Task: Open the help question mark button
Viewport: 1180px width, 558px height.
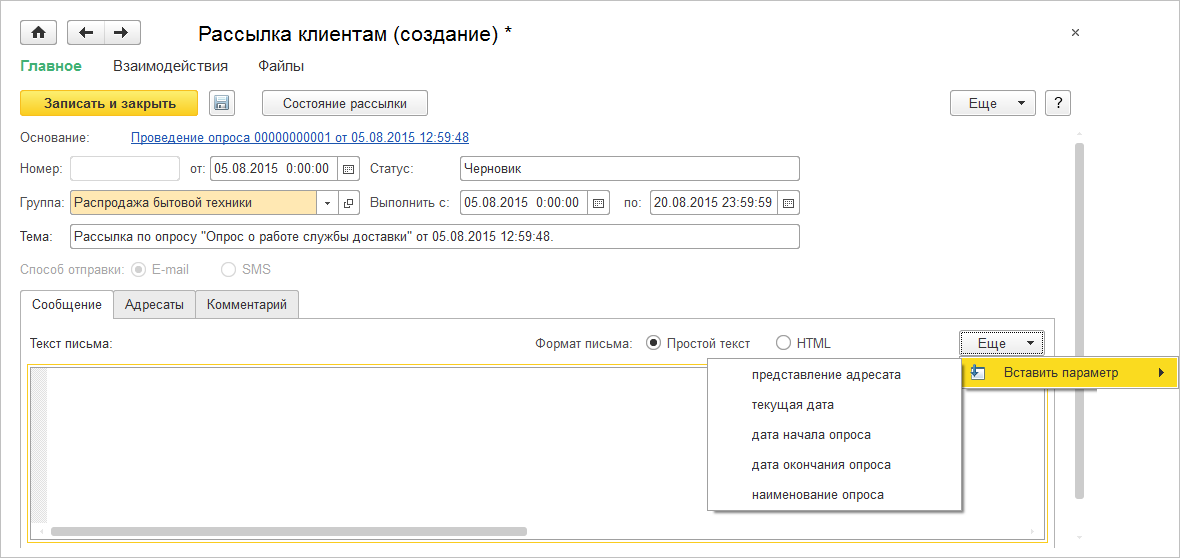Action: (x=1058, y=103)
